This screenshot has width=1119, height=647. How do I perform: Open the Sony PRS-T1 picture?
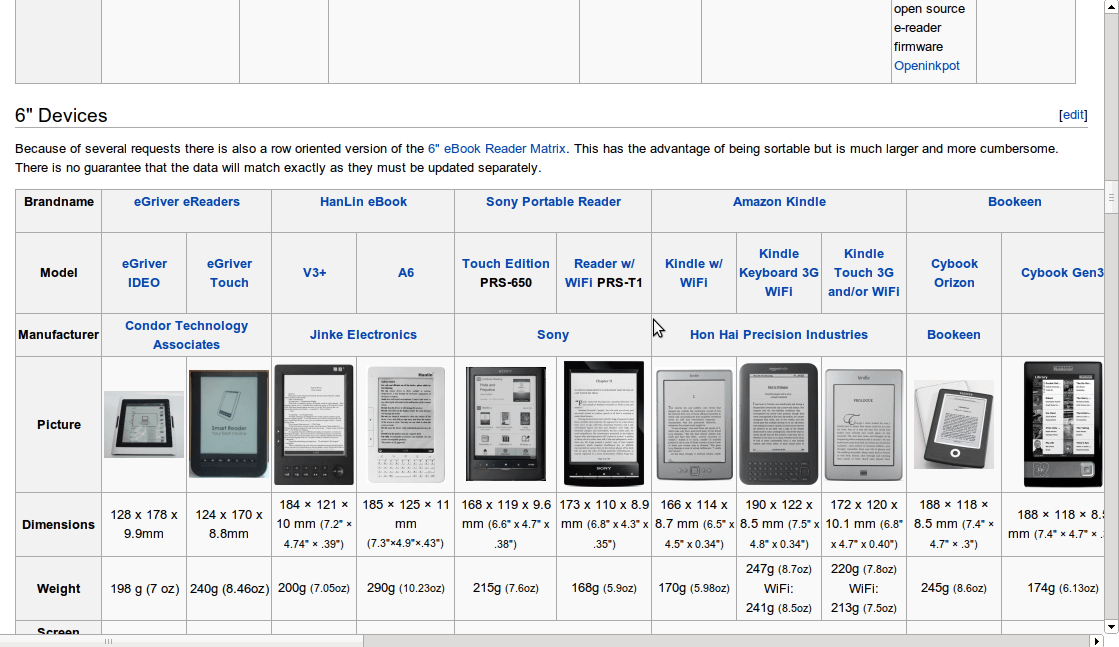point(604,424)
